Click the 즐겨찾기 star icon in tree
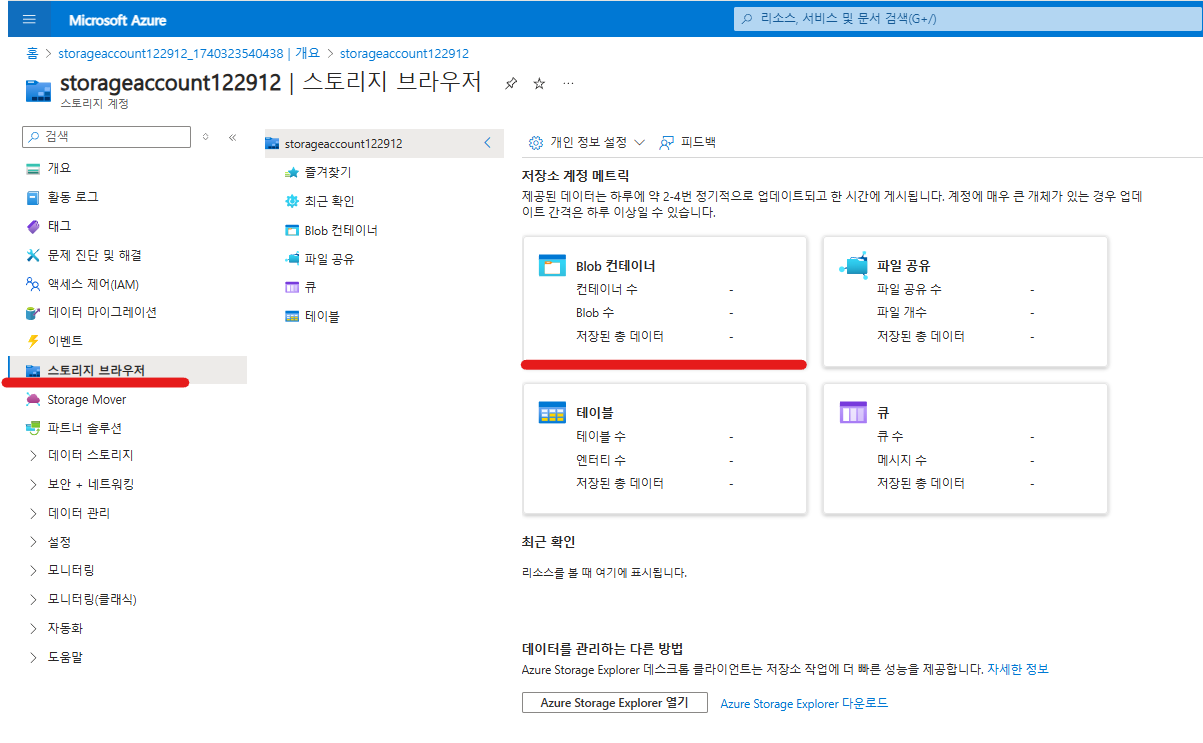The height and width of the screenshot is (743, 1203). 292,172
